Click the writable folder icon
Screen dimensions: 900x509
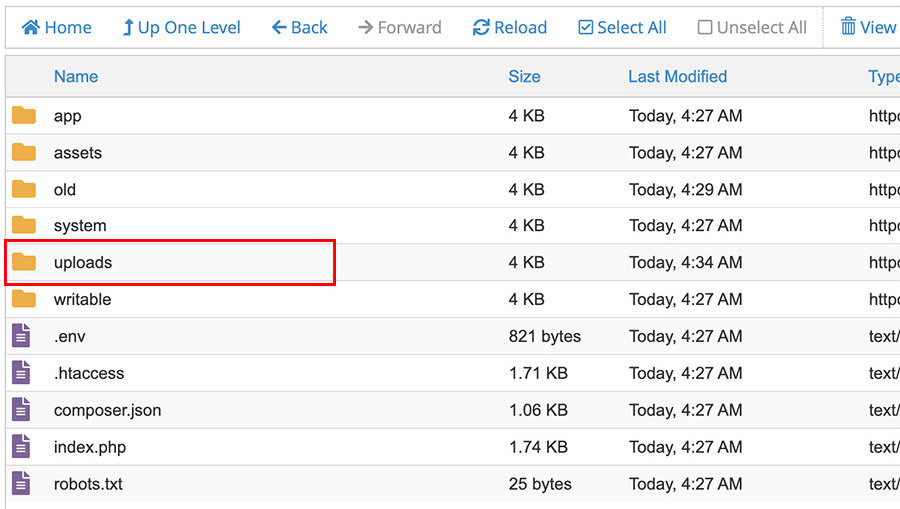point(24,299)
